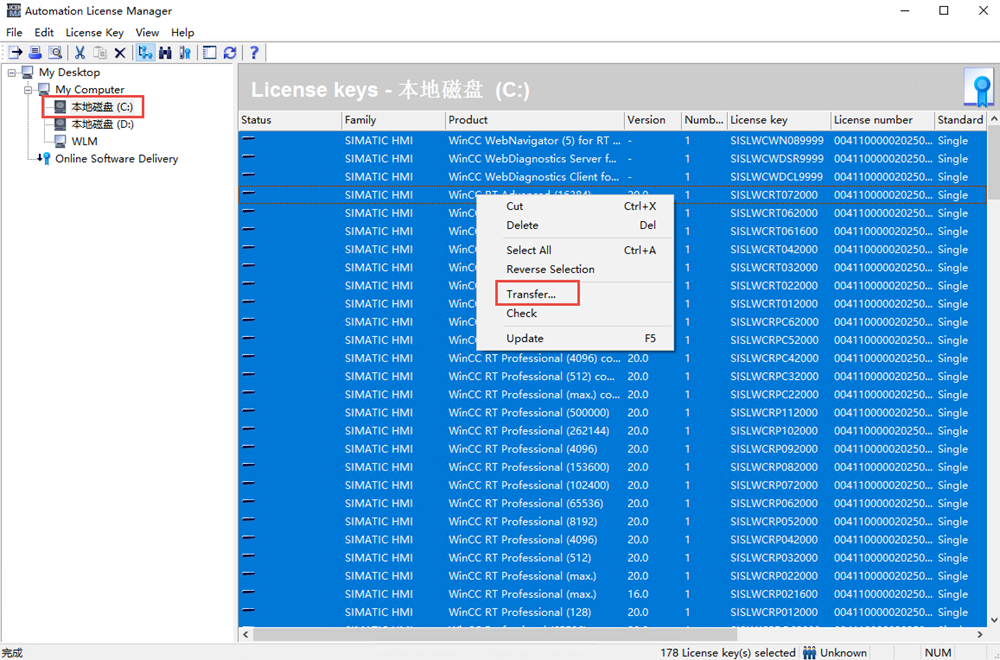Click the license certificate icon in header
This screenshot has height=660, width=1000.
[x=979, y=88]
